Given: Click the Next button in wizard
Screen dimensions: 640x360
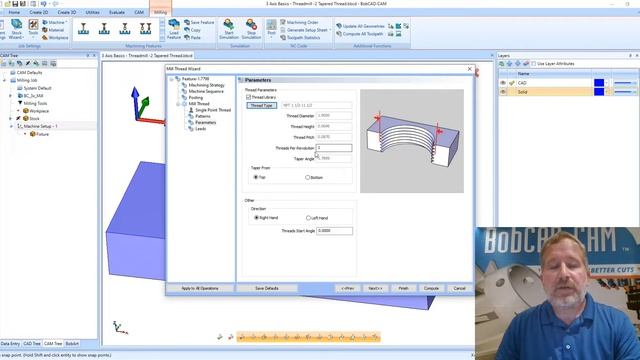Looking at the screenshot, I should tap(375, 288).
